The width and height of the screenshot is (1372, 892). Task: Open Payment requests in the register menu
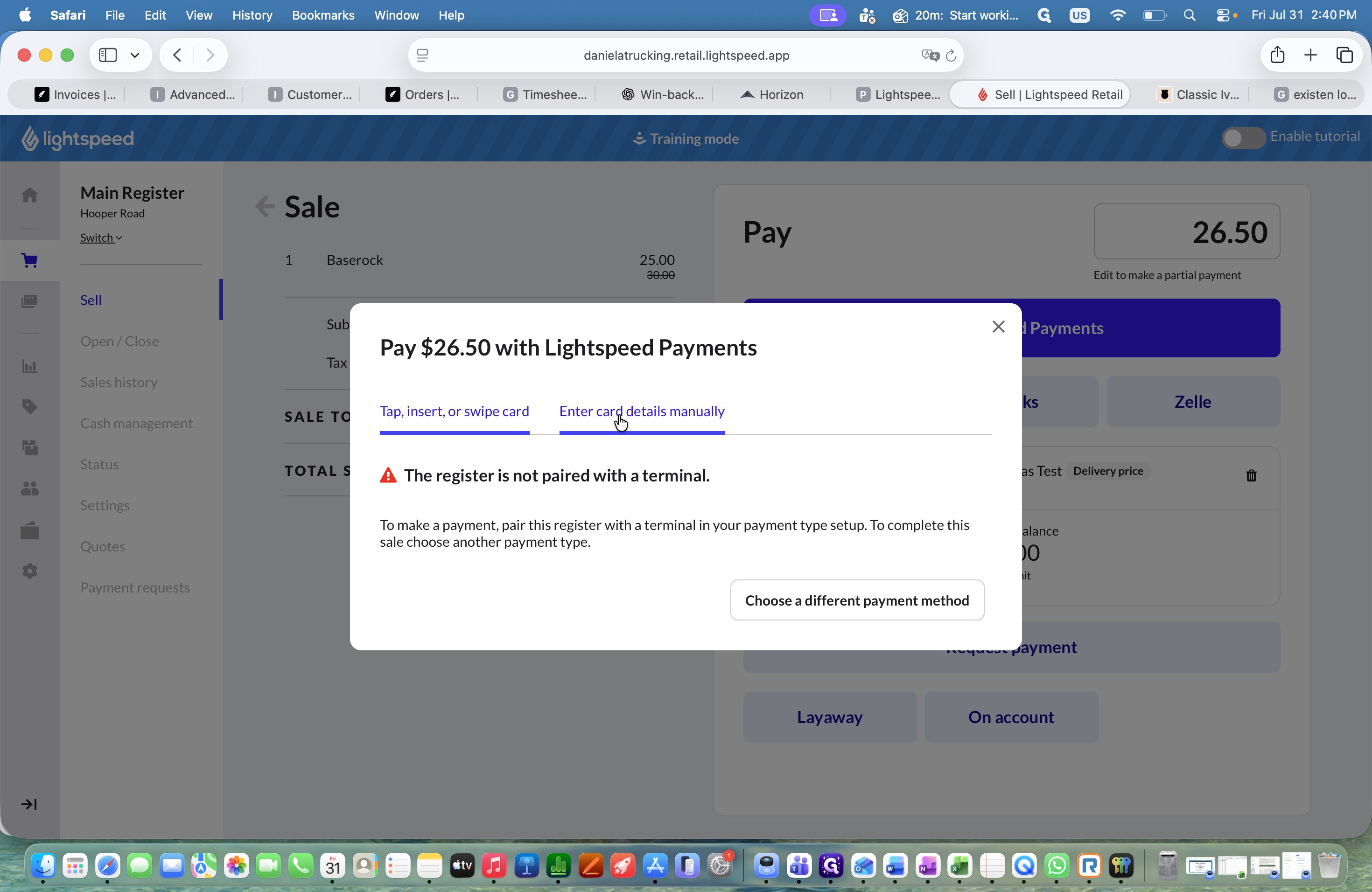point(135,587)
